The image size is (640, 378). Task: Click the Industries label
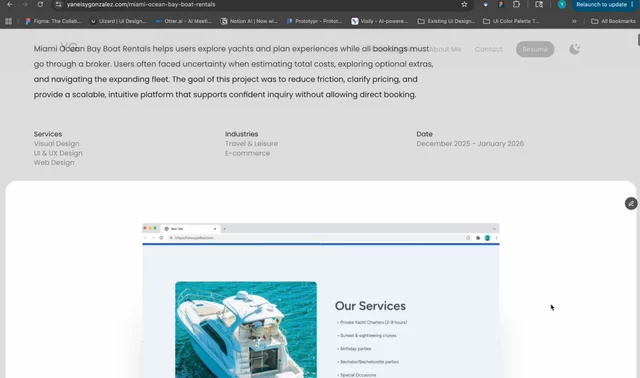(x=241, y=134)
